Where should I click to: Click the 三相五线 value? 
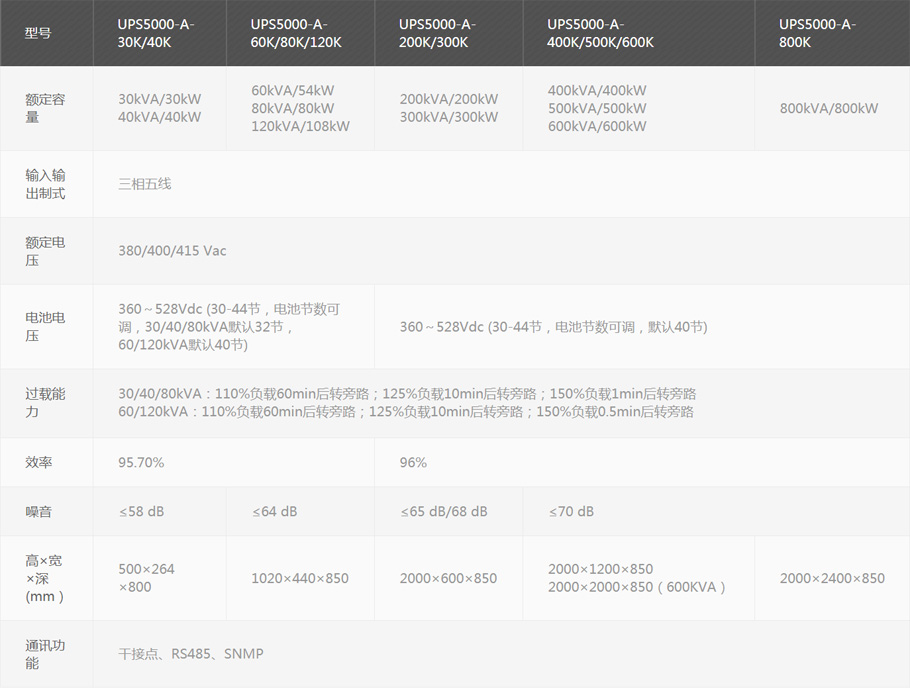point(145,184)
